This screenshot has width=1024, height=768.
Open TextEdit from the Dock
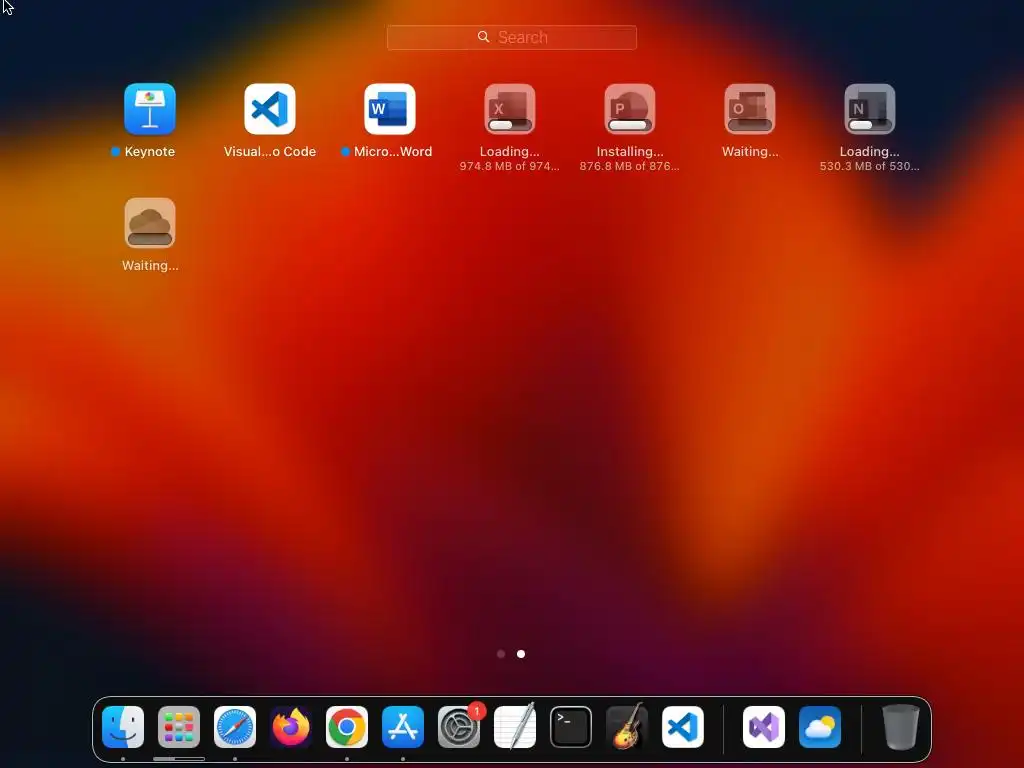click(x=515, y=727)
